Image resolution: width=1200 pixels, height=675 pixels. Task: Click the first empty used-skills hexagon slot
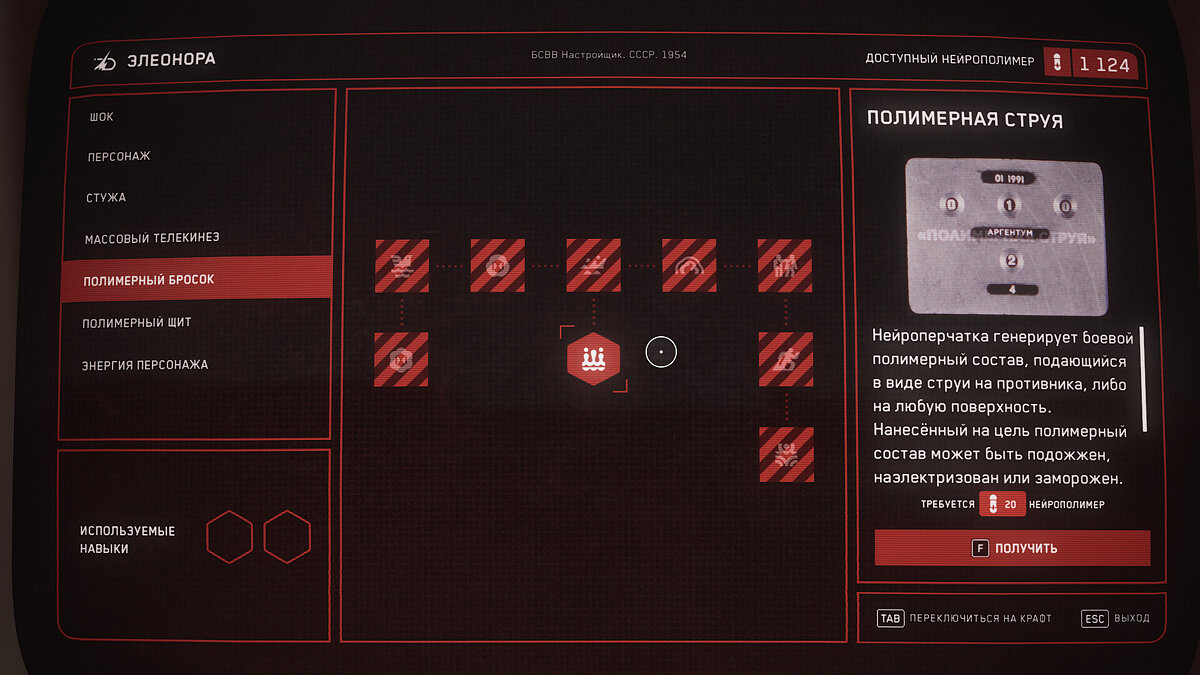point(230,536)
